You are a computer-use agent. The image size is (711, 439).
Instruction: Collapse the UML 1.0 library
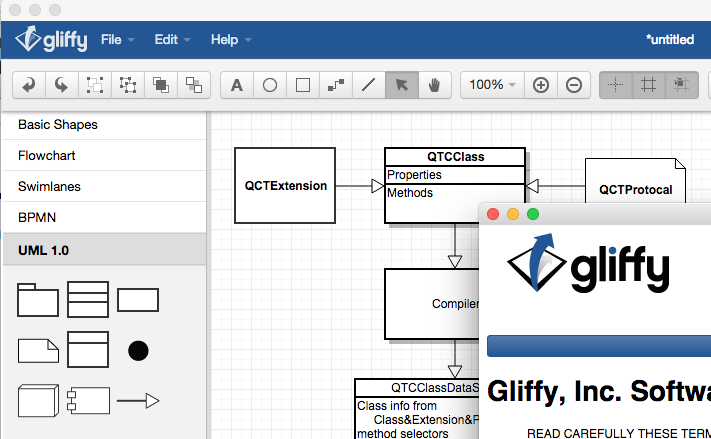point(104,250)
